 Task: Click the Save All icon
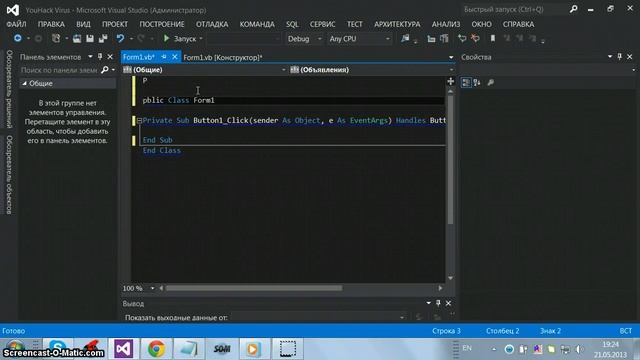click(x=103, y=38)
